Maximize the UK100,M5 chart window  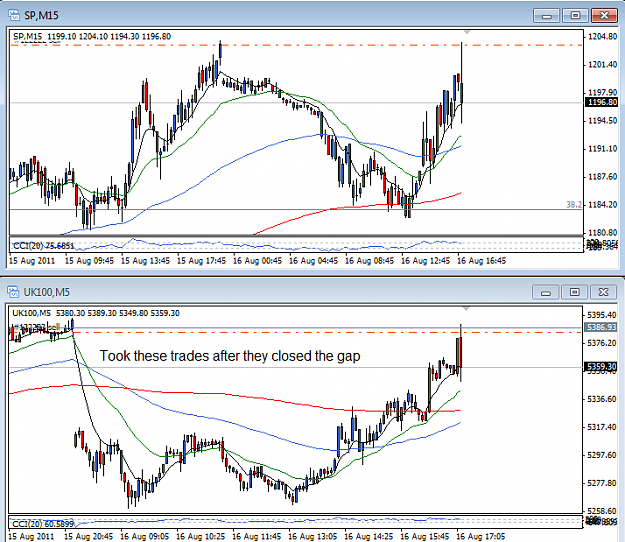pyautogui.click(x=575, y=292)
